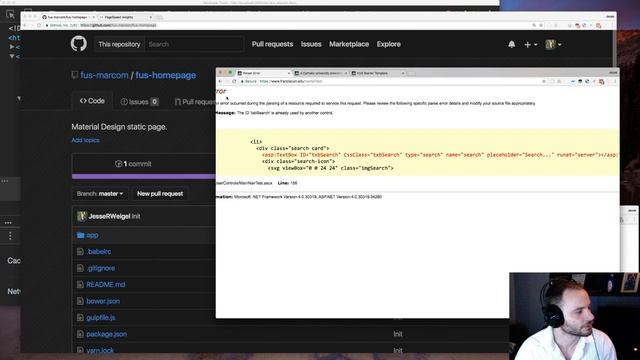
Task: Click the app folder icon
Action: (80, 235)
